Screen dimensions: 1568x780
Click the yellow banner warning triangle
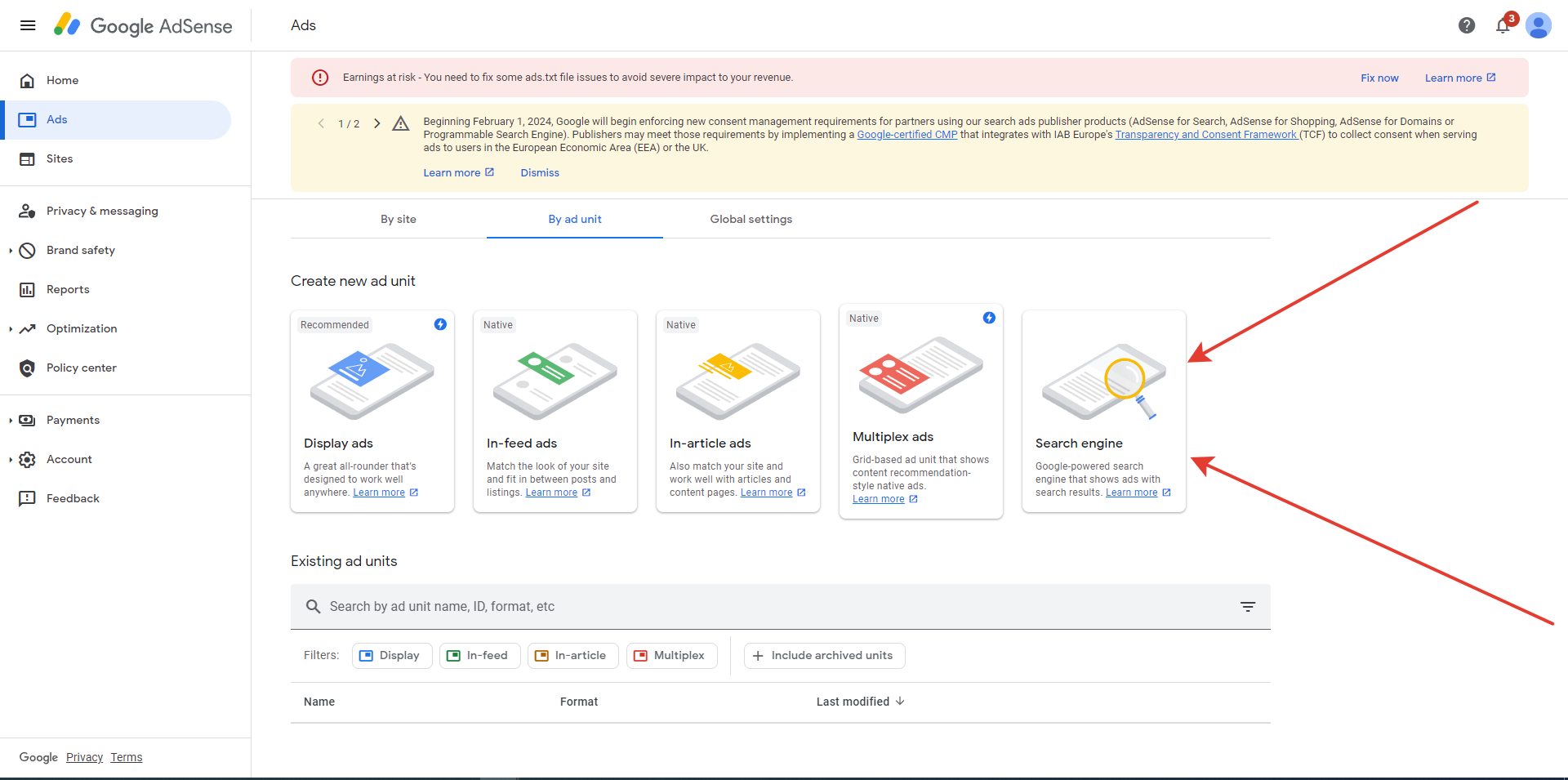point(400,123)
